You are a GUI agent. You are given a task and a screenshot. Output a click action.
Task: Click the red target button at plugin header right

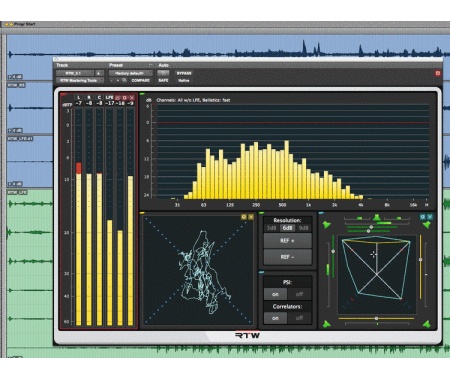[x=438, y=73]
